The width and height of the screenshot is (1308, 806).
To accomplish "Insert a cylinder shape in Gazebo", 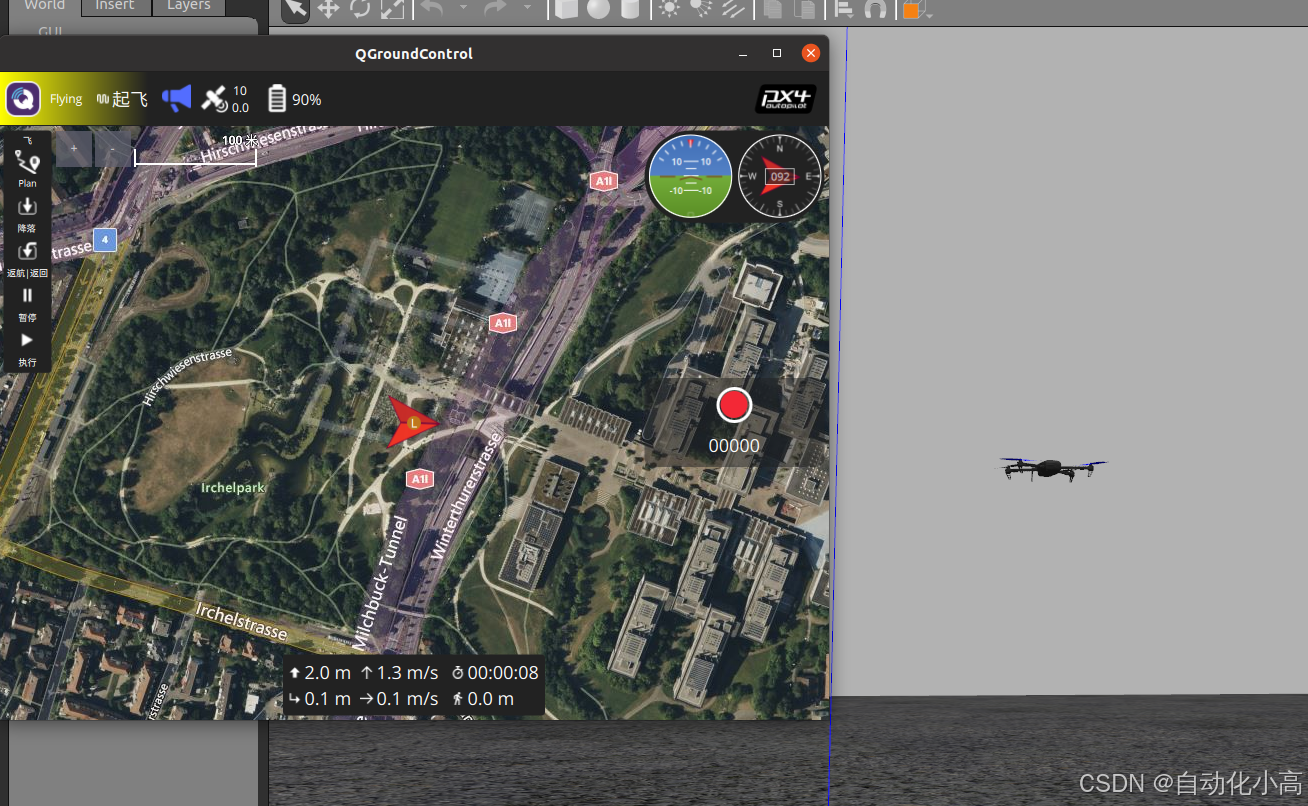I will click(x=629, y=9).
